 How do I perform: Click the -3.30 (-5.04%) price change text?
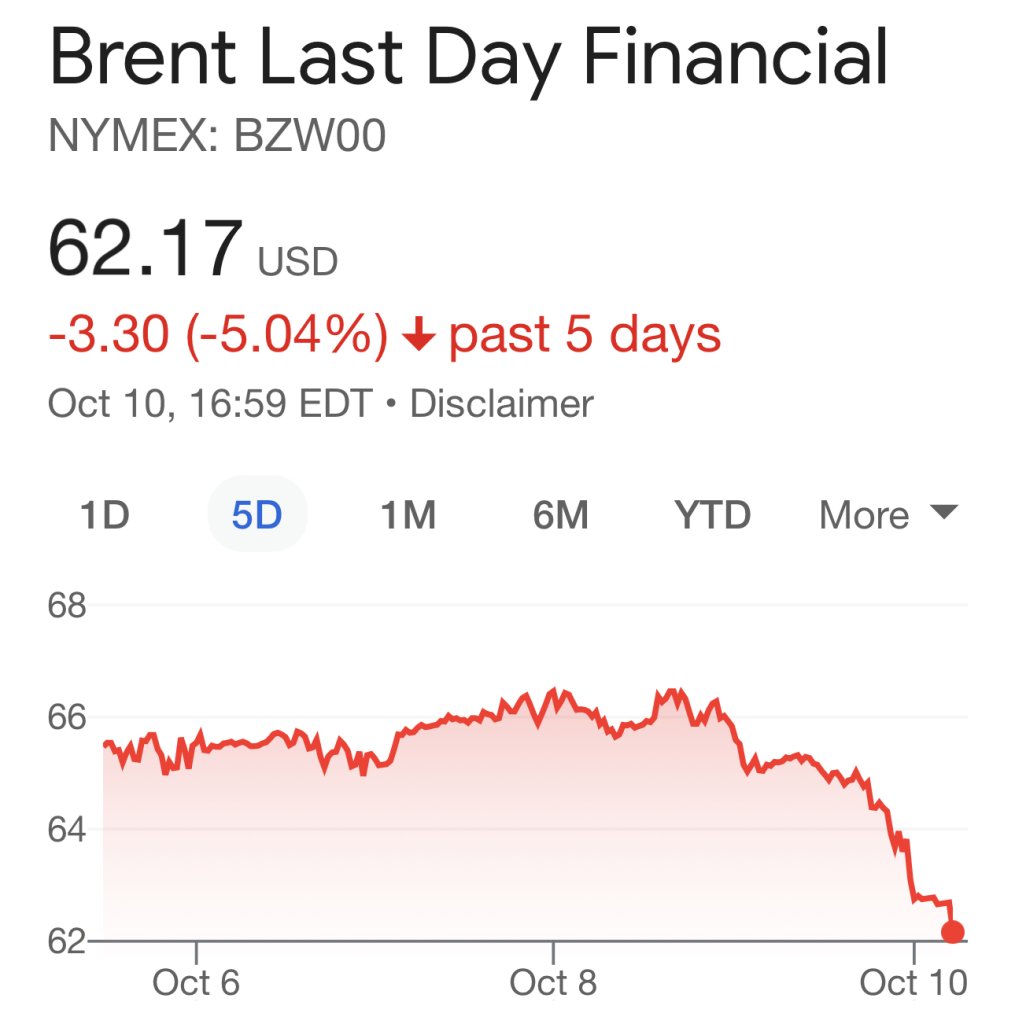(218, 336)
